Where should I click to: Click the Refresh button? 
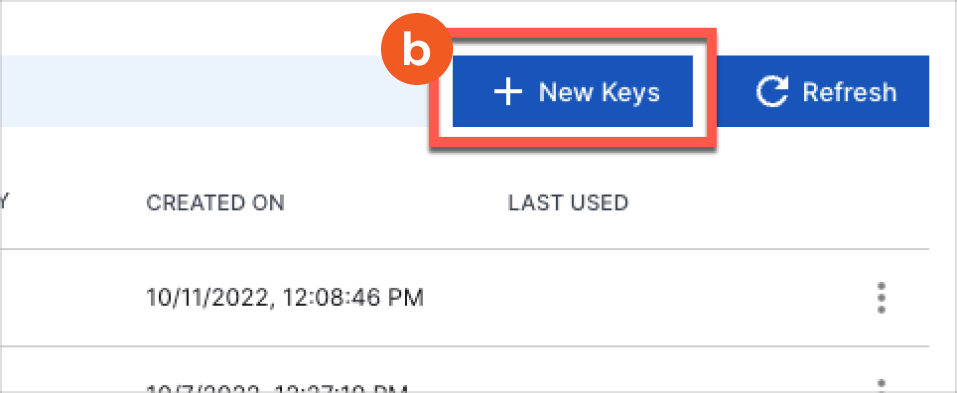823,92
